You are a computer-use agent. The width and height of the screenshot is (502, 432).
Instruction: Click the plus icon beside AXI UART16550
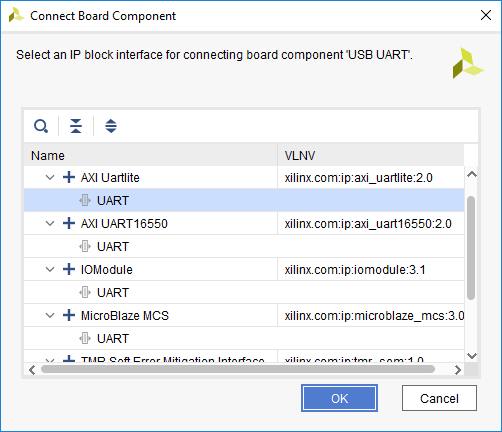coord(69,223)
